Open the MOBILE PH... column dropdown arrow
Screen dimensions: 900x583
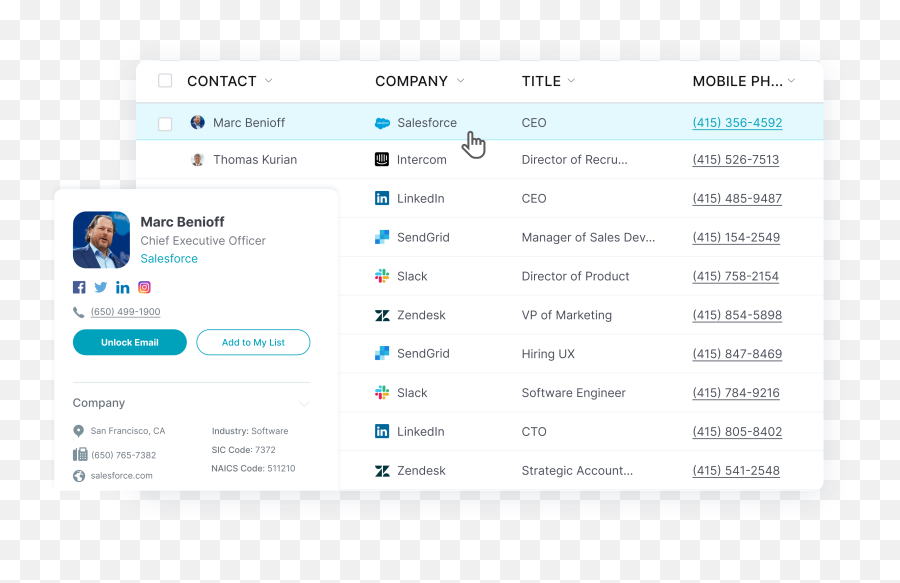tap(792, 80)
